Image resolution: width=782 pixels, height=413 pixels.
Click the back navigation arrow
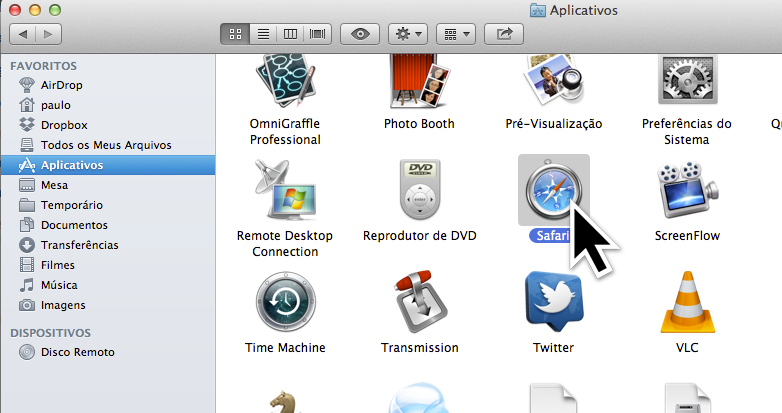23,34
